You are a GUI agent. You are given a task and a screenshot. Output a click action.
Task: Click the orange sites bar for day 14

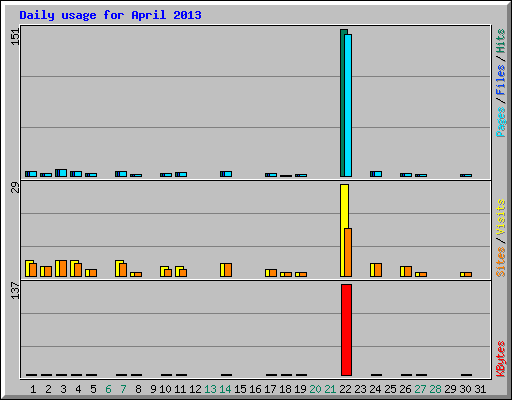pos(228,270)
